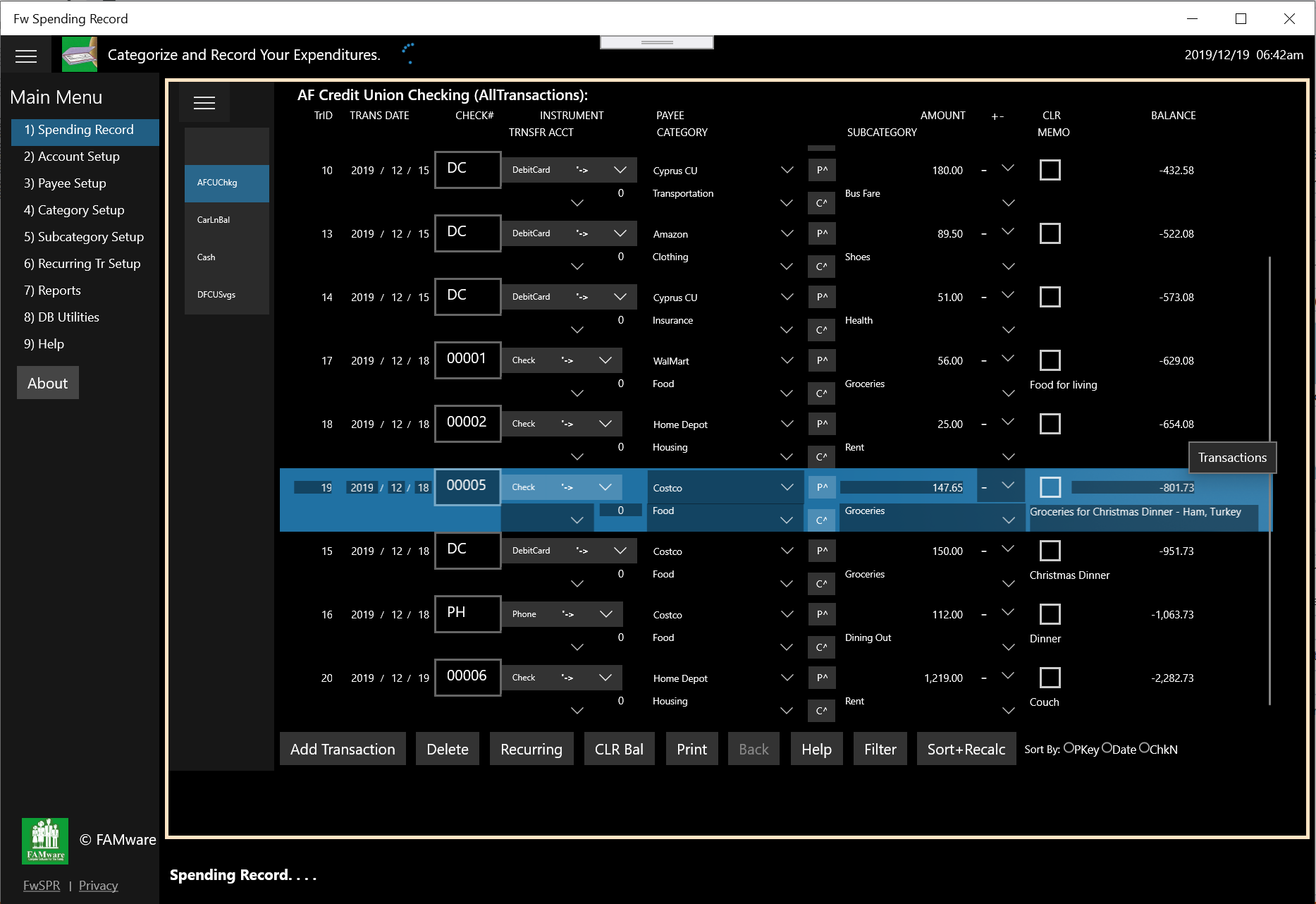Expand subcategory dropdown for Rent on transaction 18

pos(1009,457)
